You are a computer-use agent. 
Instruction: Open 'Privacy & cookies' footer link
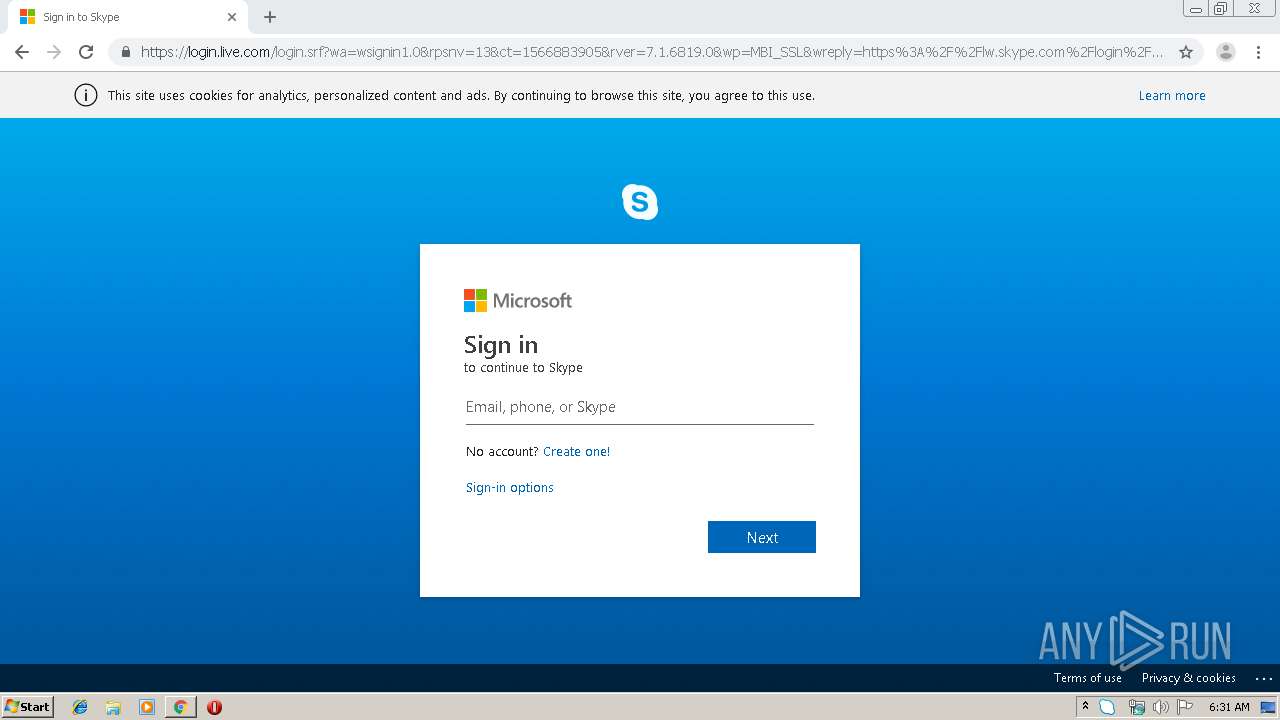pyautogui.click(x=1189, y=678)
